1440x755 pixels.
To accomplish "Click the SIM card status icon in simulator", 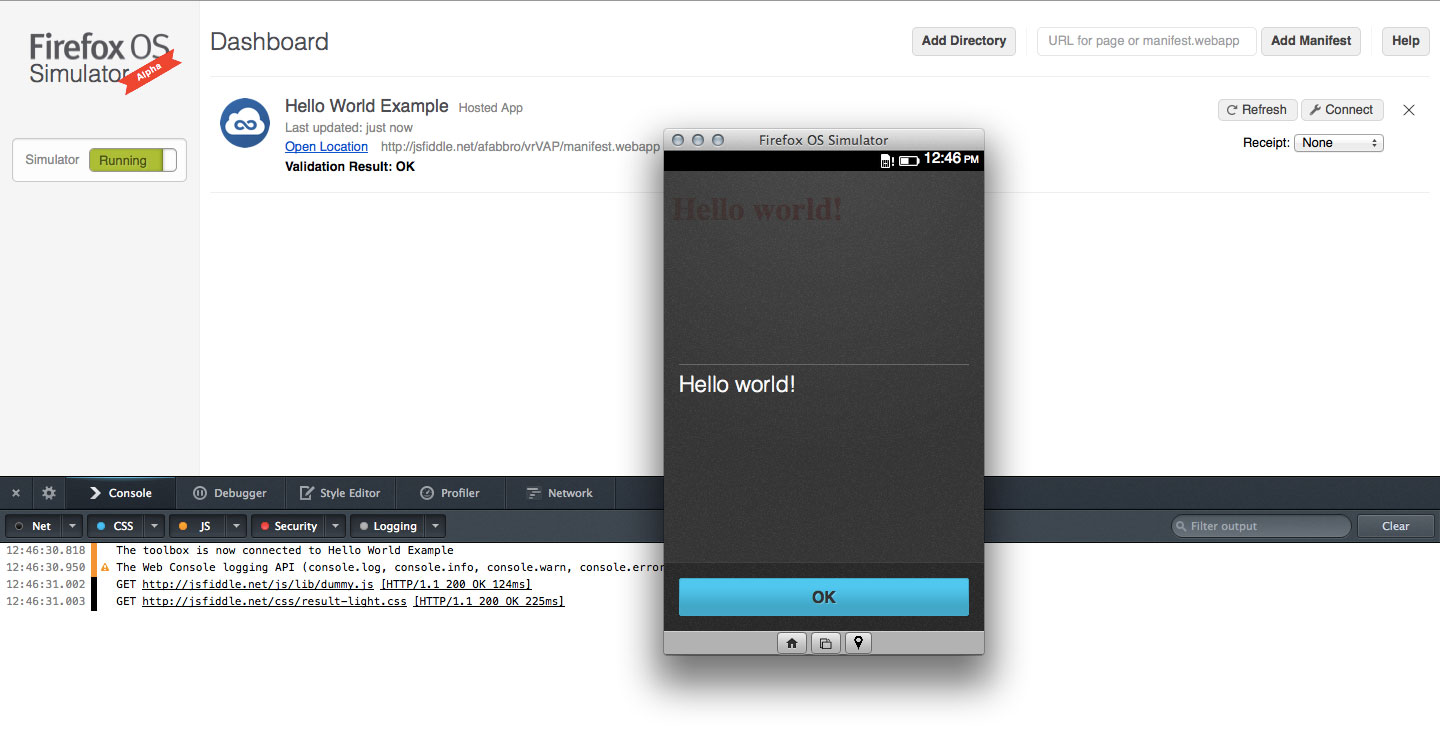I will (x=887, y=160).
